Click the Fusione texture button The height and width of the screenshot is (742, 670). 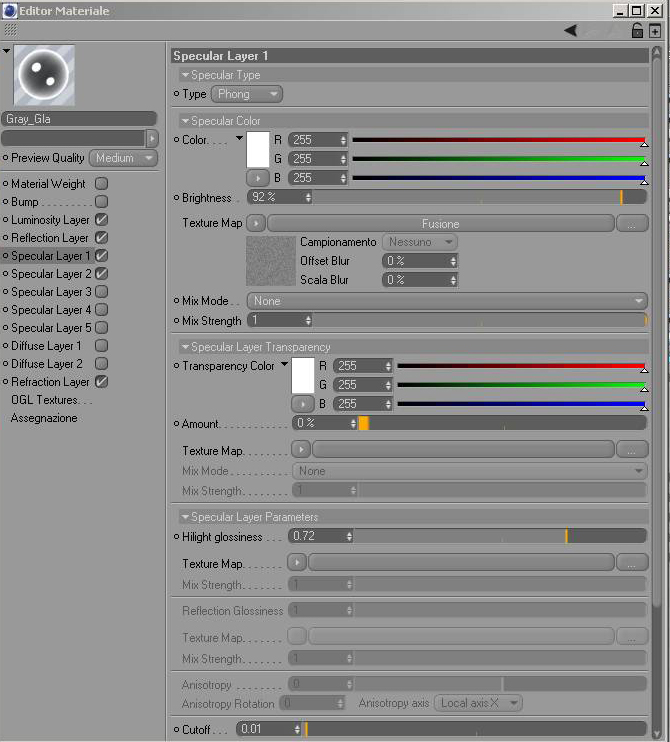(441, 223)
